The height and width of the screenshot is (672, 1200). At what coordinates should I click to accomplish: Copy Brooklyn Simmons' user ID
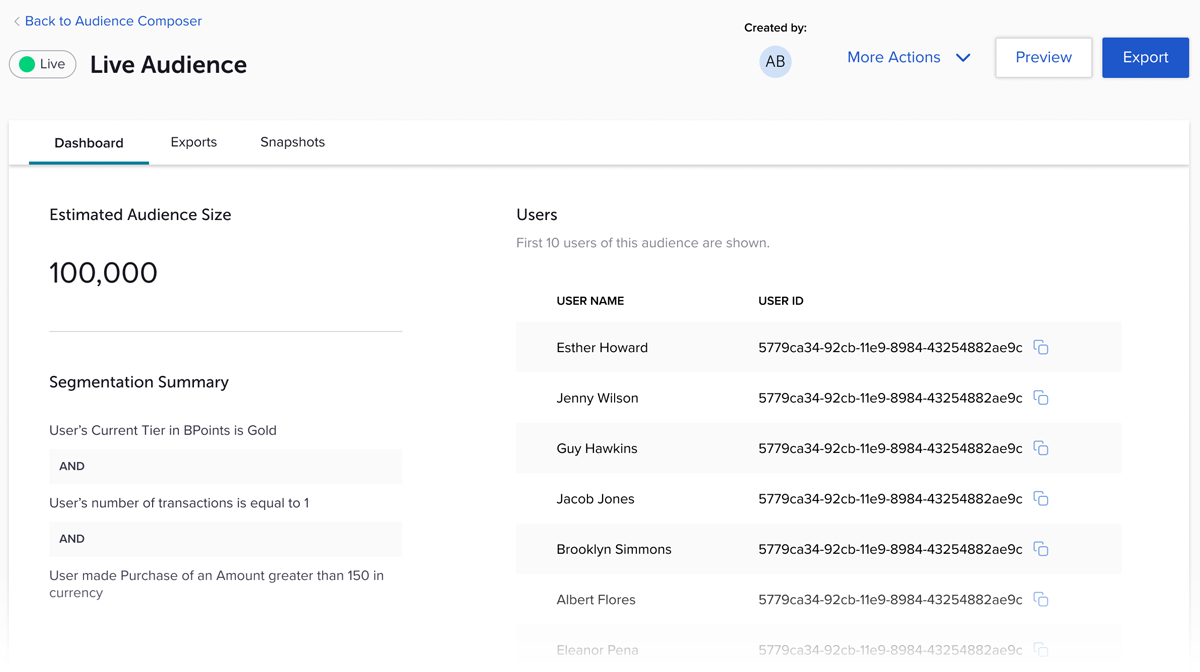tap(1040, 549)
